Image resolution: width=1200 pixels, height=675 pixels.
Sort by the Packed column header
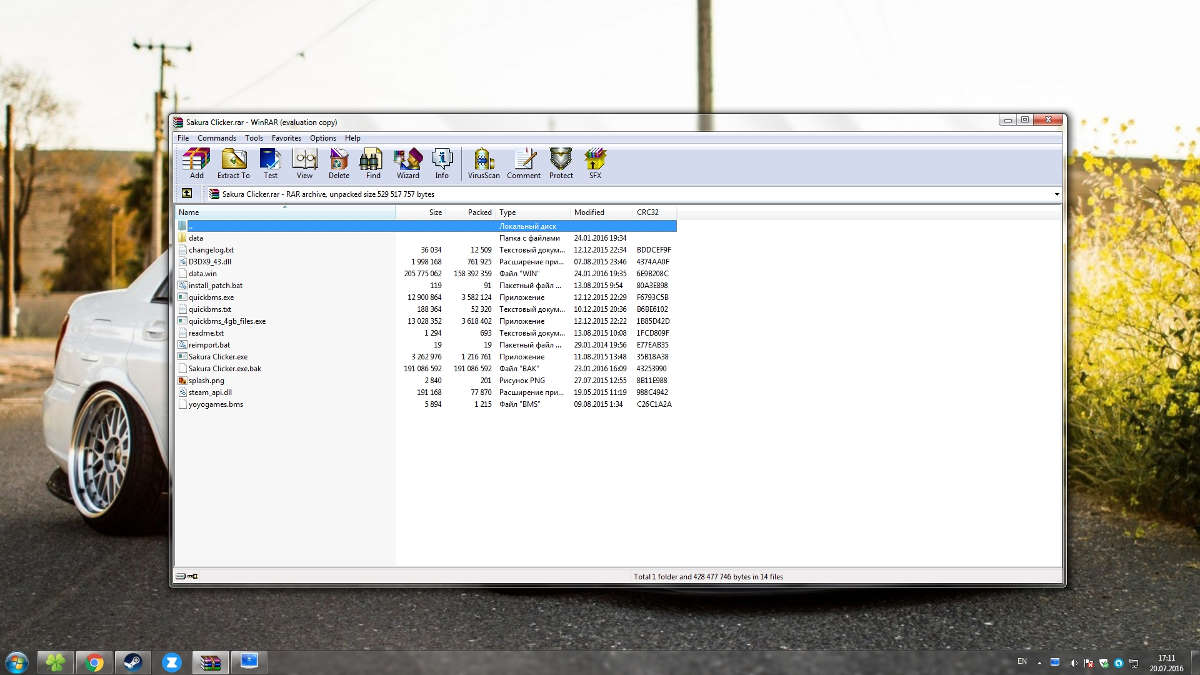point(470,212)
